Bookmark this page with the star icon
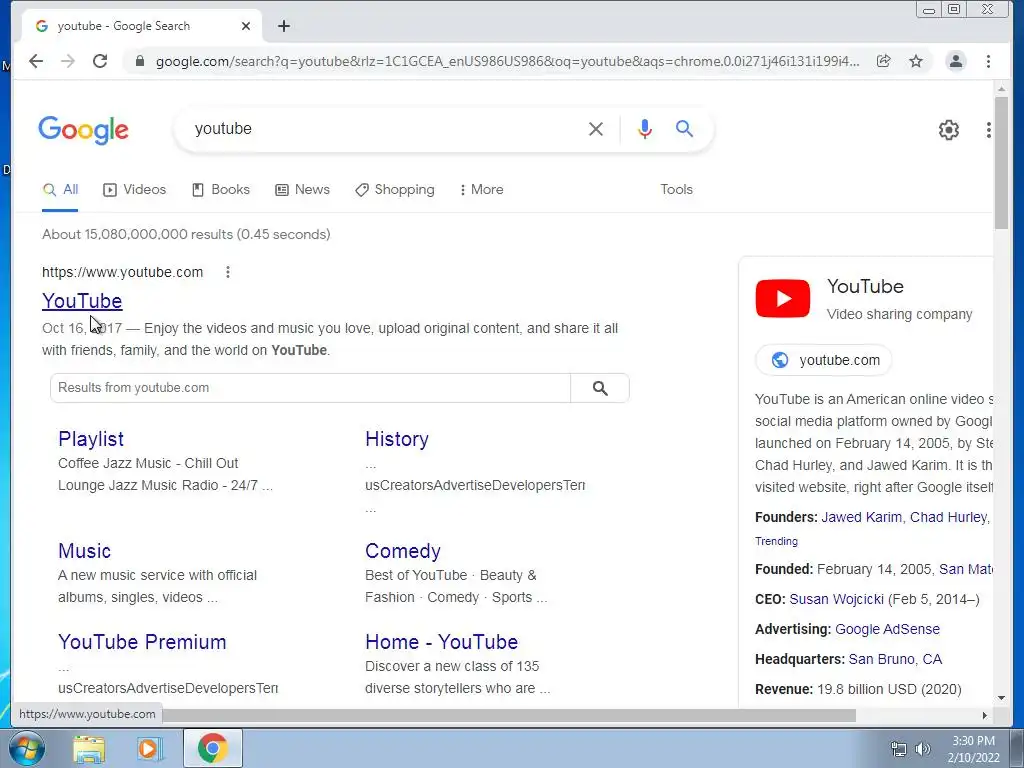1024x768 pixels. [x=916, y=61]
